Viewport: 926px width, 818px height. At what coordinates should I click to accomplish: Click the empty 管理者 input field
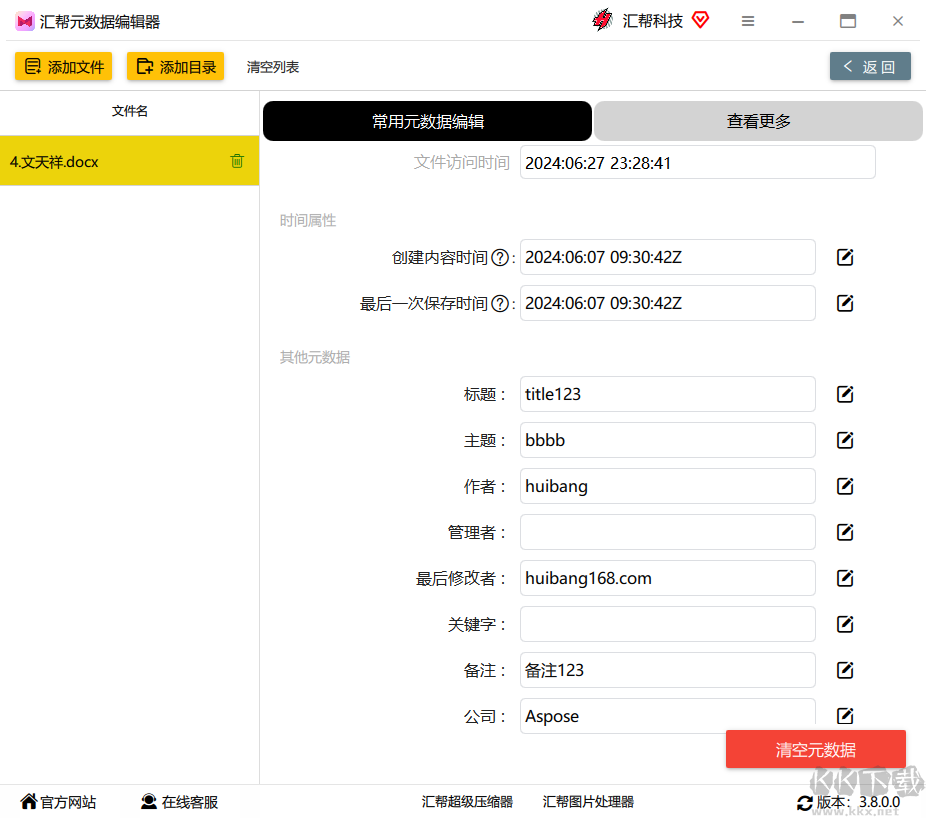[x=667, y=532]
